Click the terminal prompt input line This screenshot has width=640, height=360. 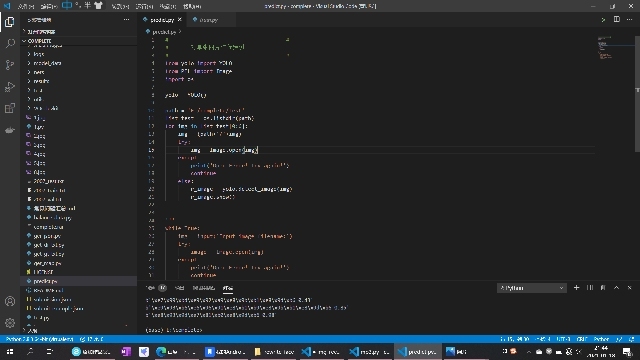(x=173, y=330)
